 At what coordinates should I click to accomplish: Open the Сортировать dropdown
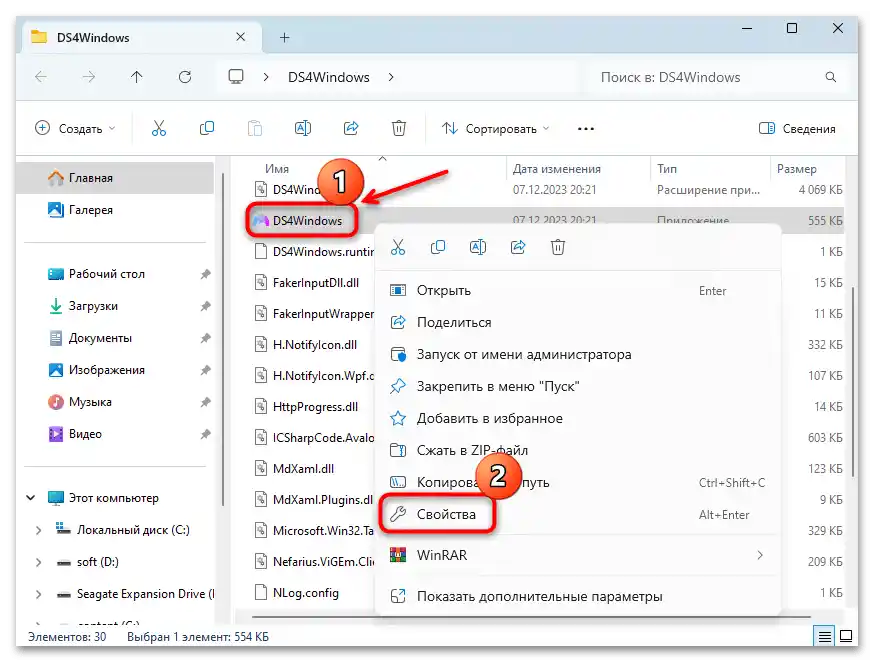[496, 129]
